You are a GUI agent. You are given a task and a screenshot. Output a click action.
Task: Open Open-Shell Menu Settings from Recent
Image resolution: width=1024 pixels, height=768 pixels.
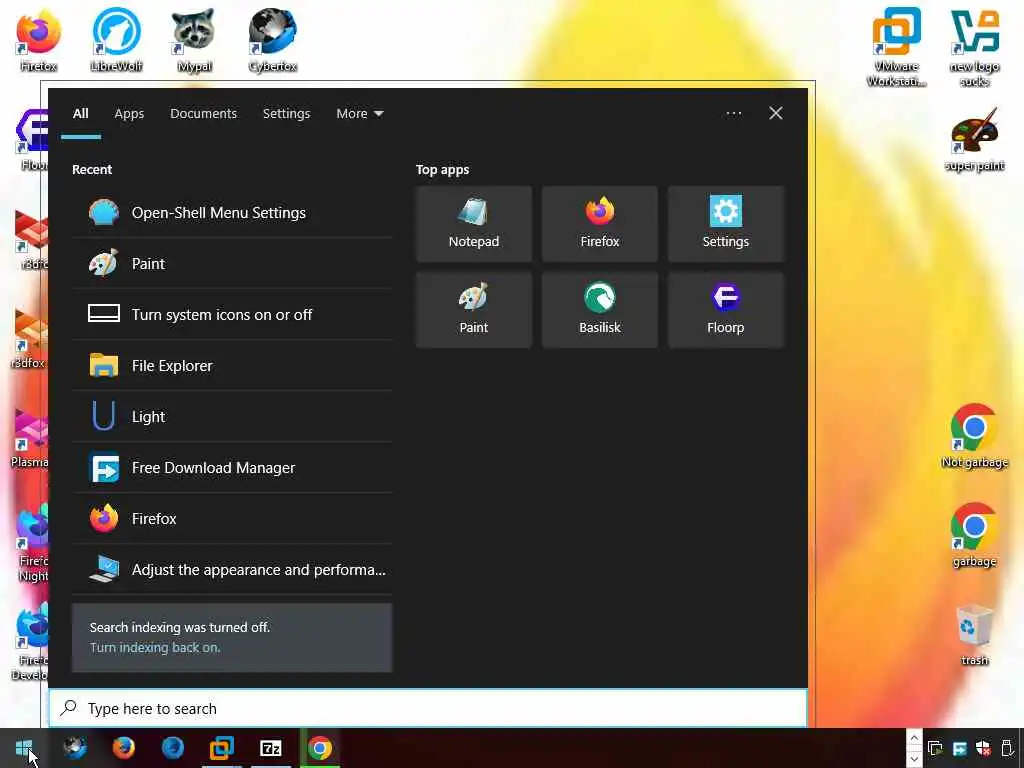[x=232, y=213]
